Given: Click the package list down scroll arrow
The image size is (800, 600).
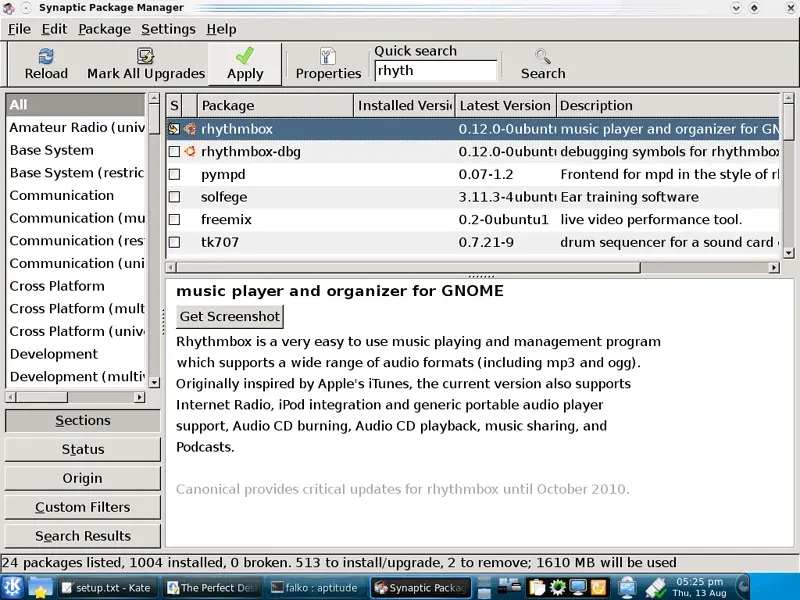Looking at the screenshot, I should [788, 253].
